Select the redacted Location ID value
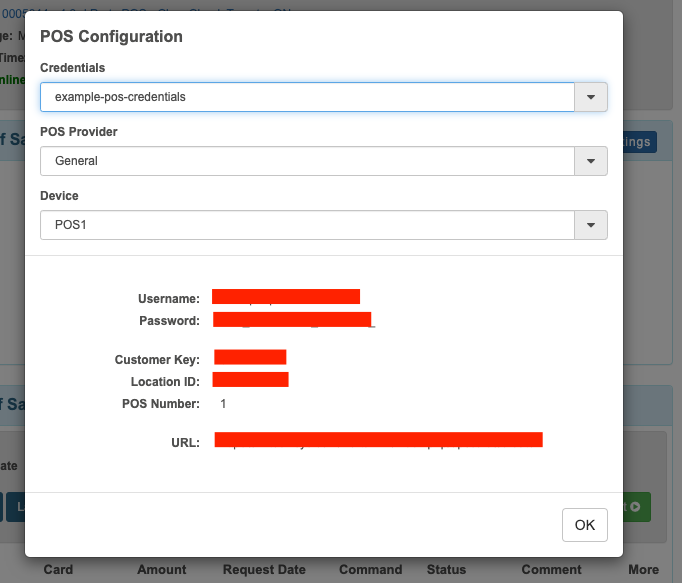682x583 pixels. click(x=250, y=379)
